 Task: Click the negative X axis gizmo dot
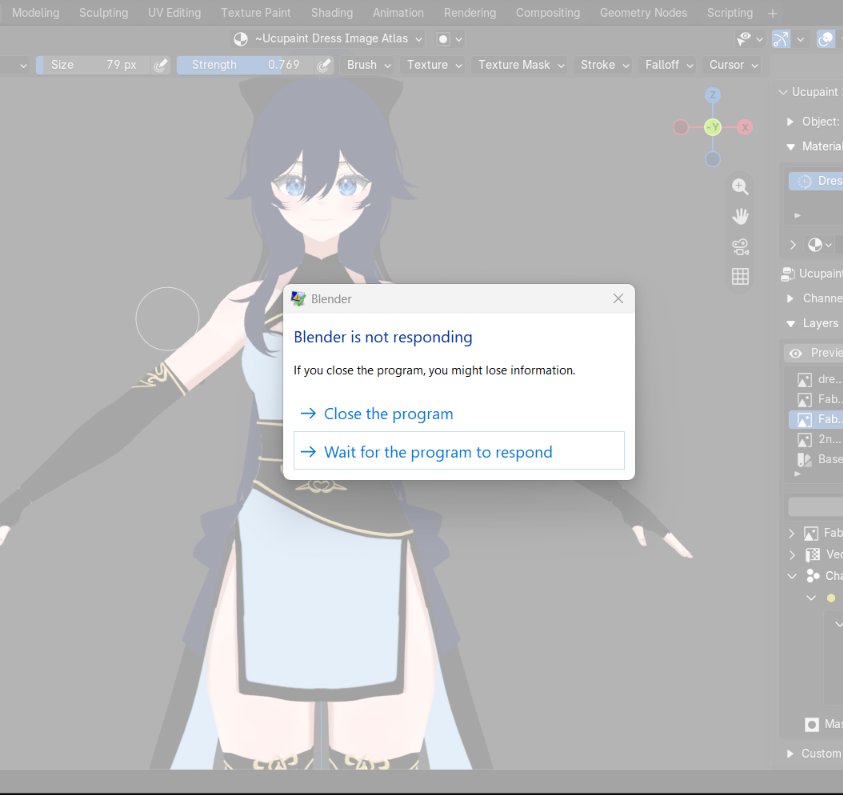tap(681, 127)
